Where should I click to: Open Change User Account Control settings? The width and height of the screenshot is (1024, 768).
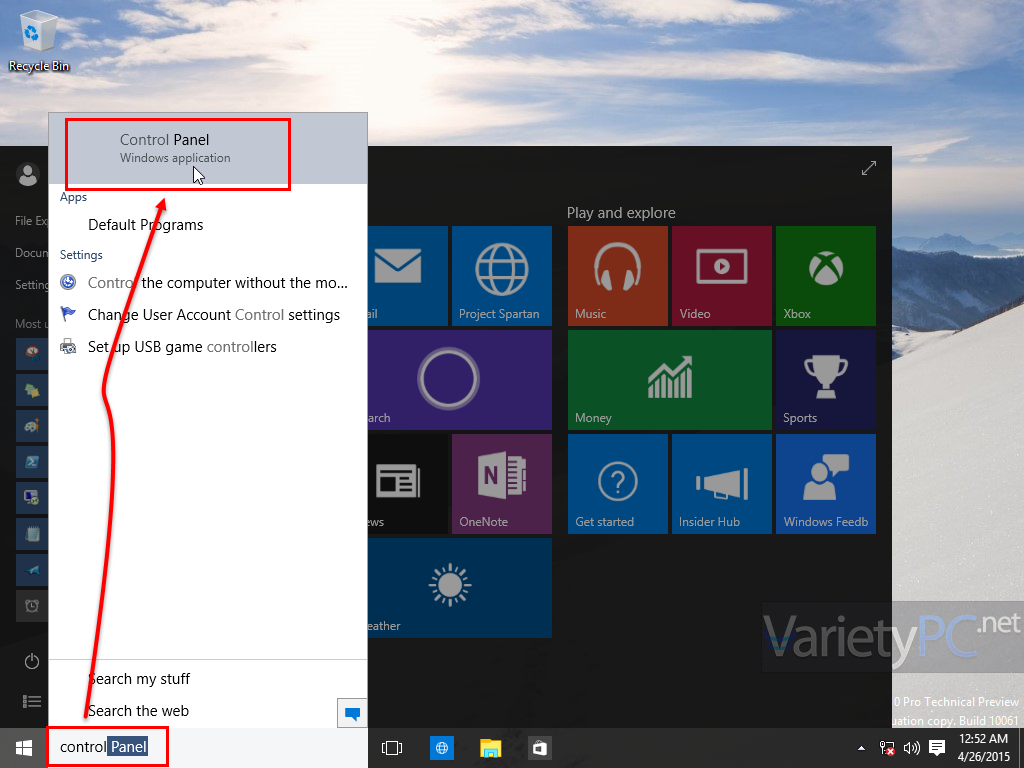point(208,315)
